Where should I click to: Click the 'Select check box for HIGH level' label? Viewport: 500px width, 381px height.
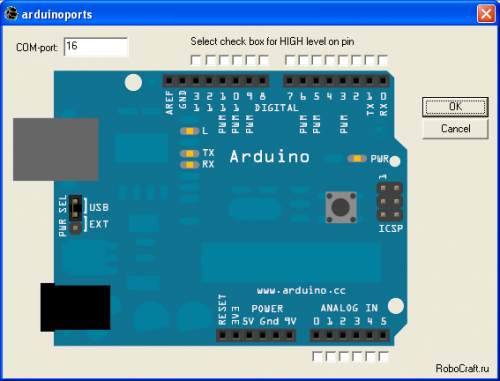point(272,42)
